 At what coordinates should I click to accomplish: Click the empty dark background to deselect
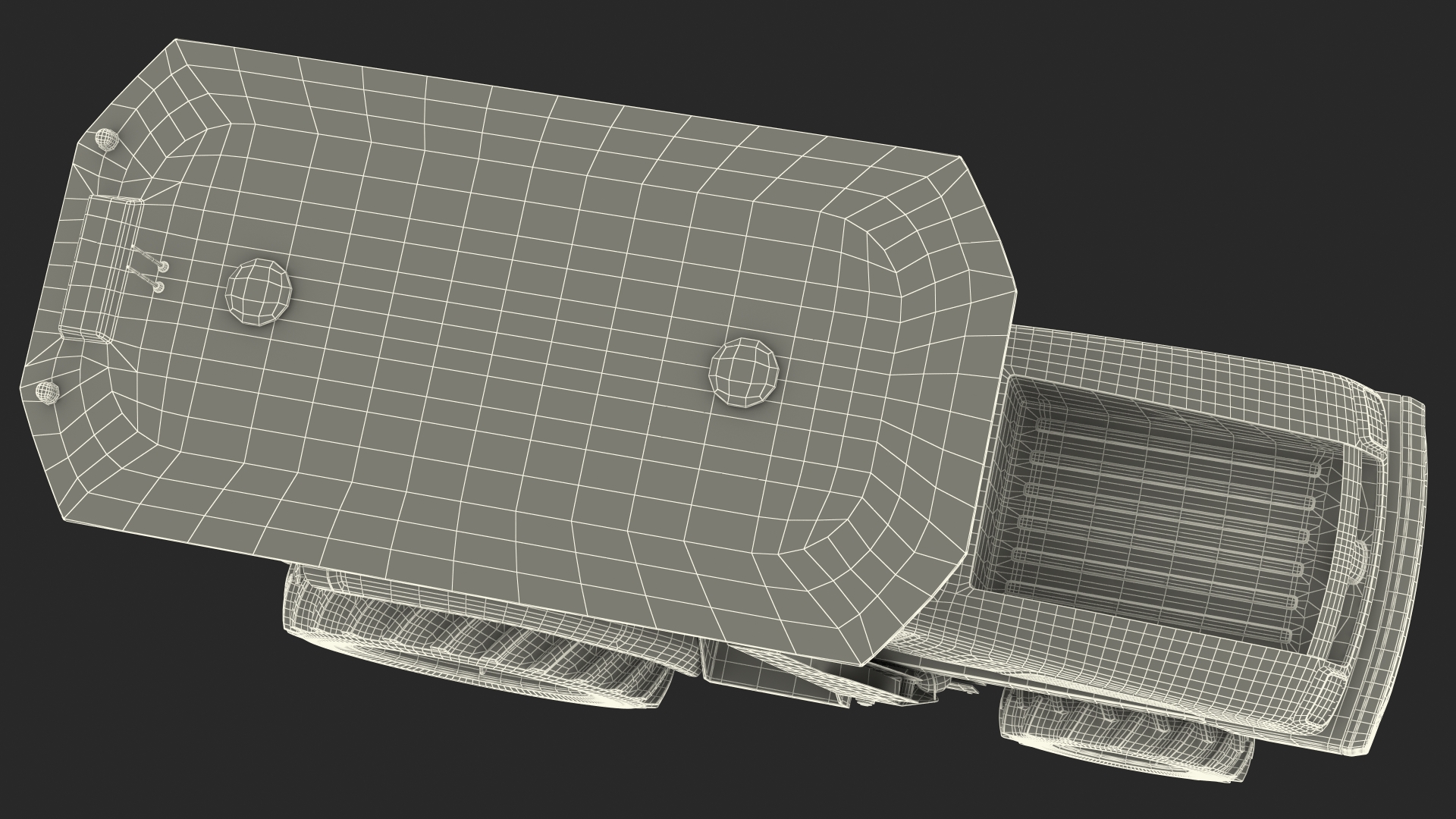pos(1213,114)
